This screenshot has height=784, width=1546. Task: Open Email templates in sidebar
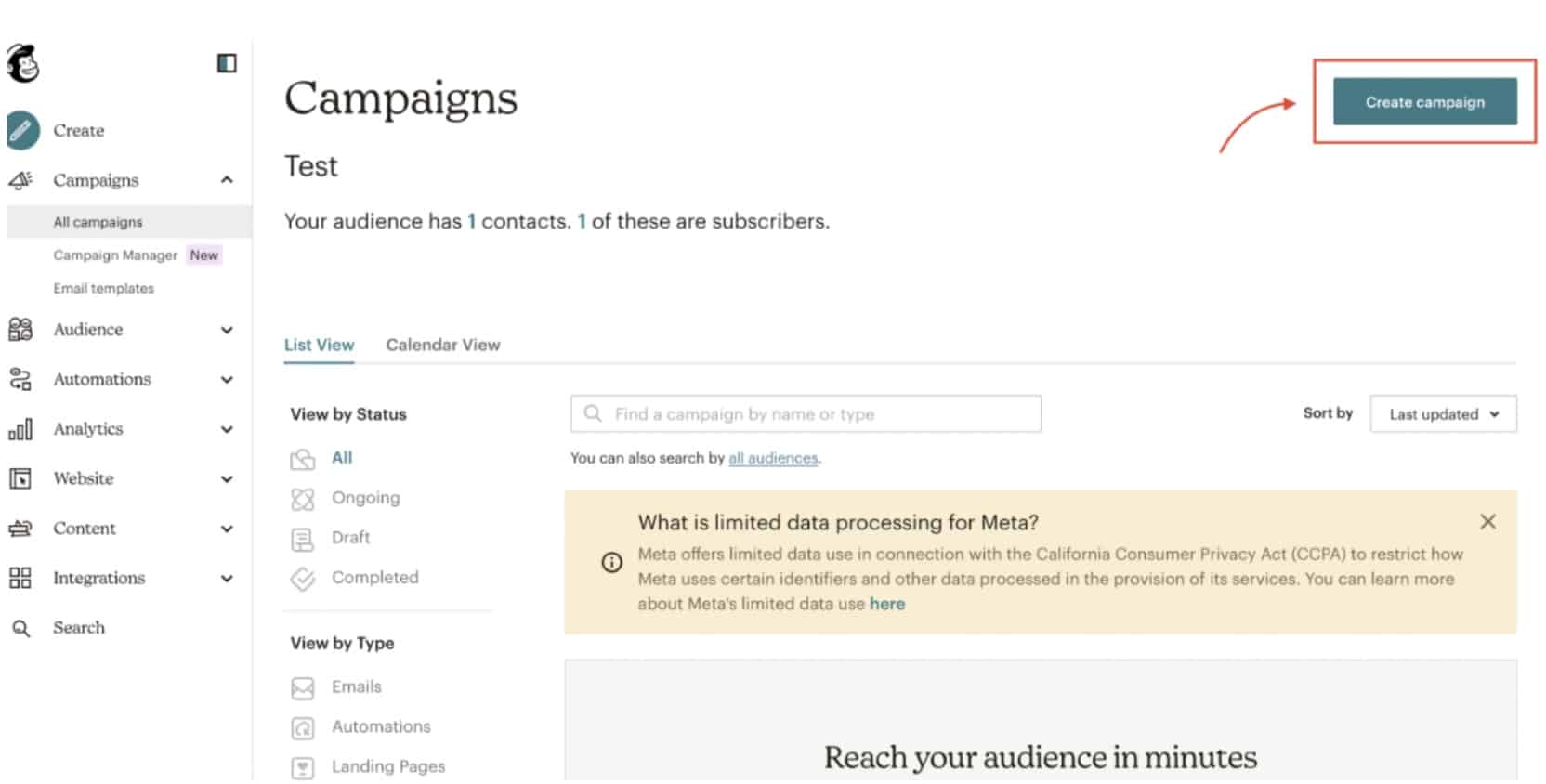103,289
